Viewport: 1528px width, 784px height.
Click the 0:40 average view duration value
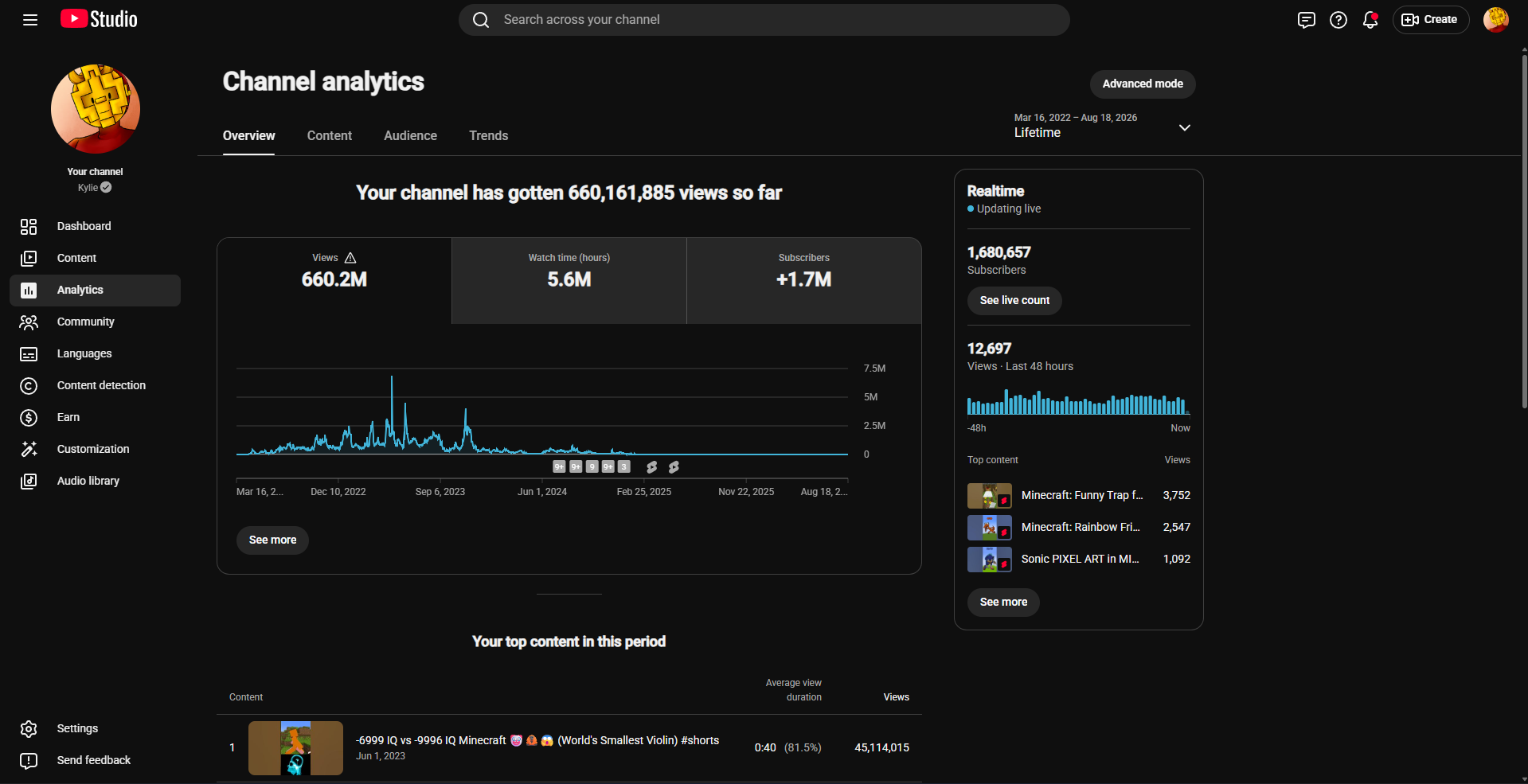coord(765,748)
